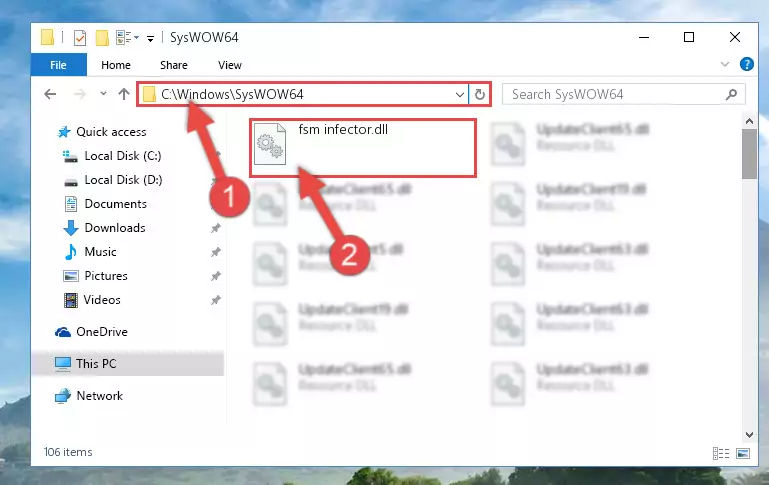This screenshot has height=485, width=769.
Task: Open the blue Help question mark icon
Action: (x=746, y=64)
